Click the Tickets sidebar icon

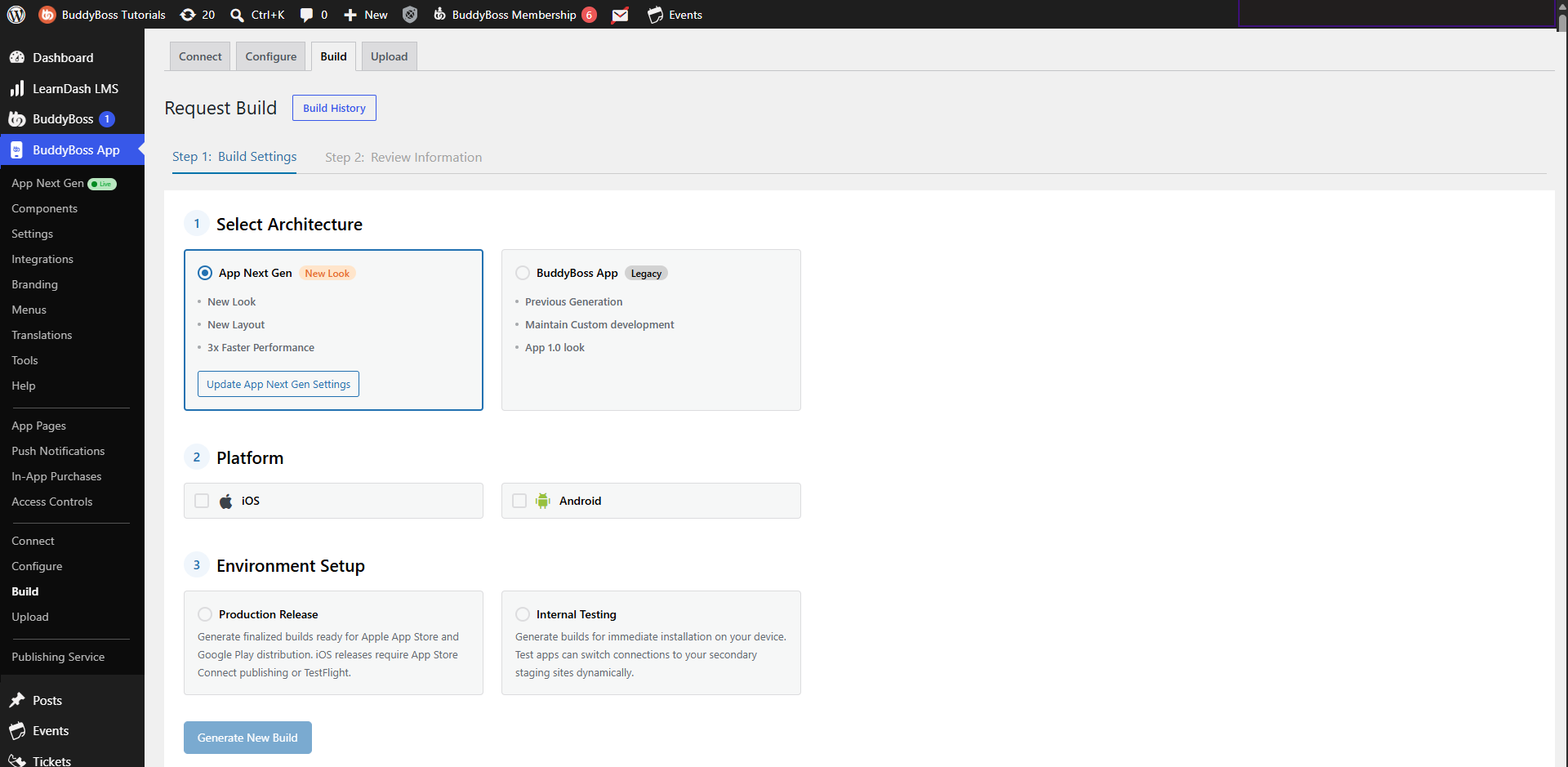click(17, 760)
